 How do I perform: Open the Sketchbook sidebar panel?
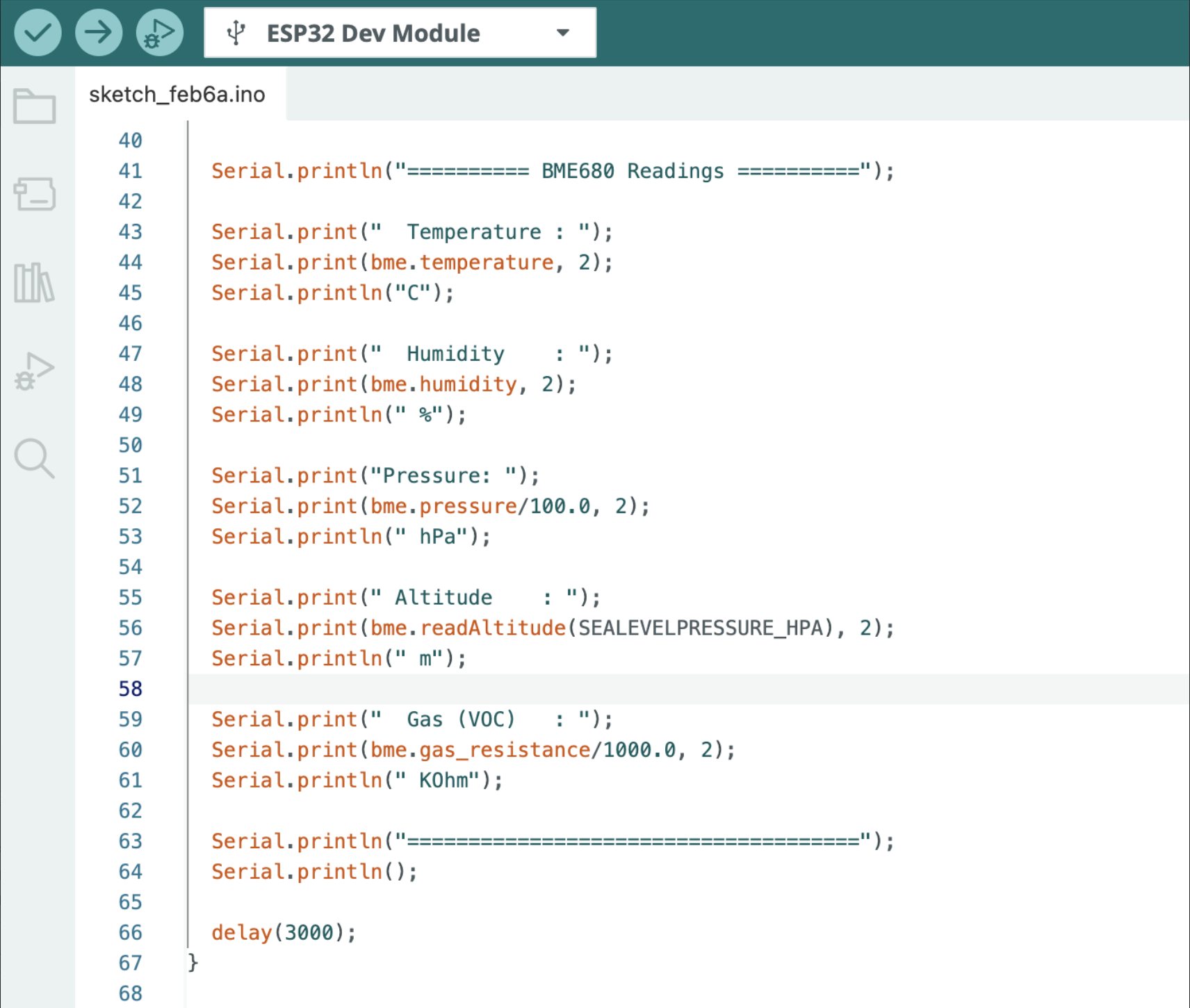click(x=35, y=106)
